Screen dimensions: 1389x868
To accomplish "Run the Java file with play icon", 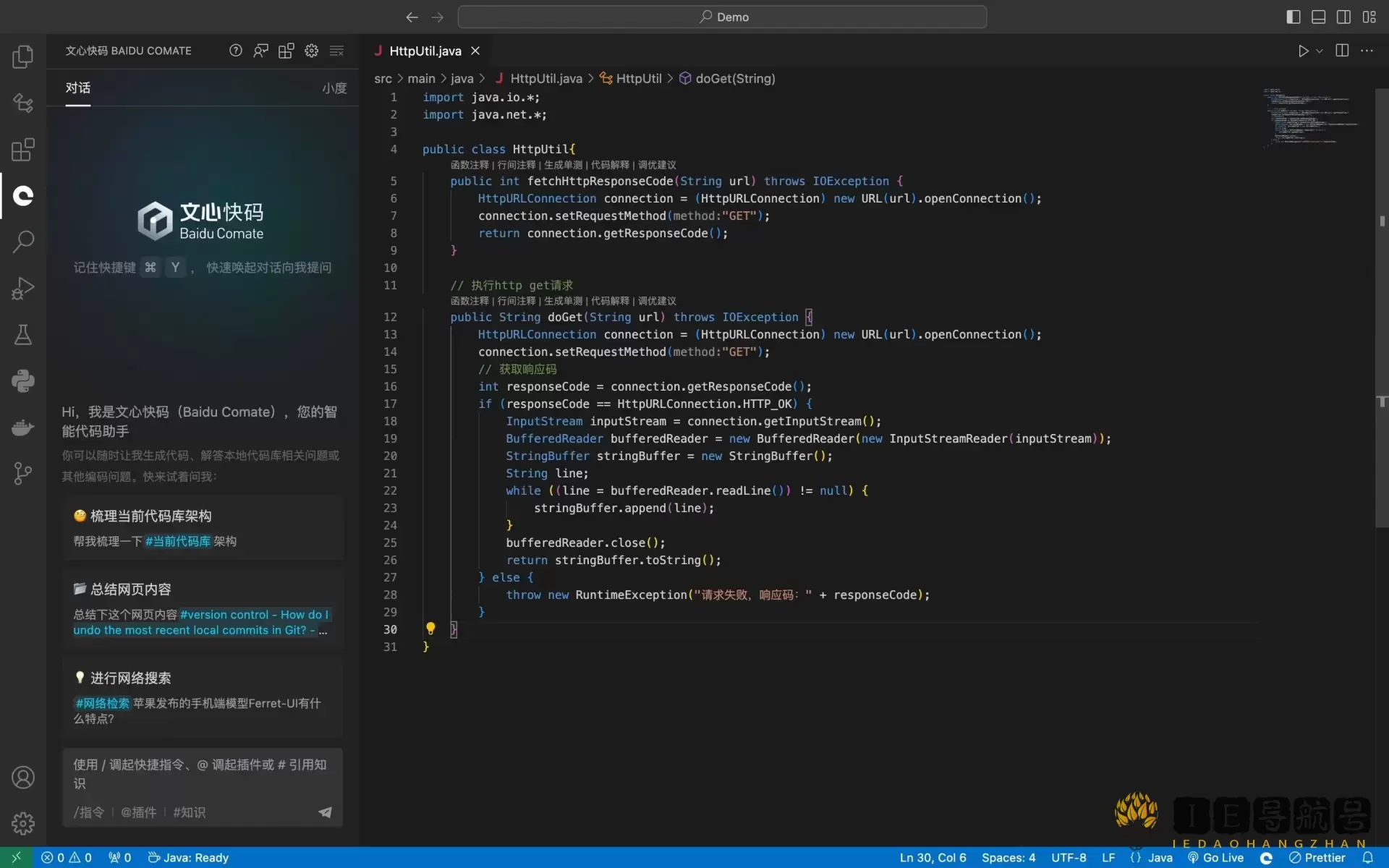I will 1303,51.
